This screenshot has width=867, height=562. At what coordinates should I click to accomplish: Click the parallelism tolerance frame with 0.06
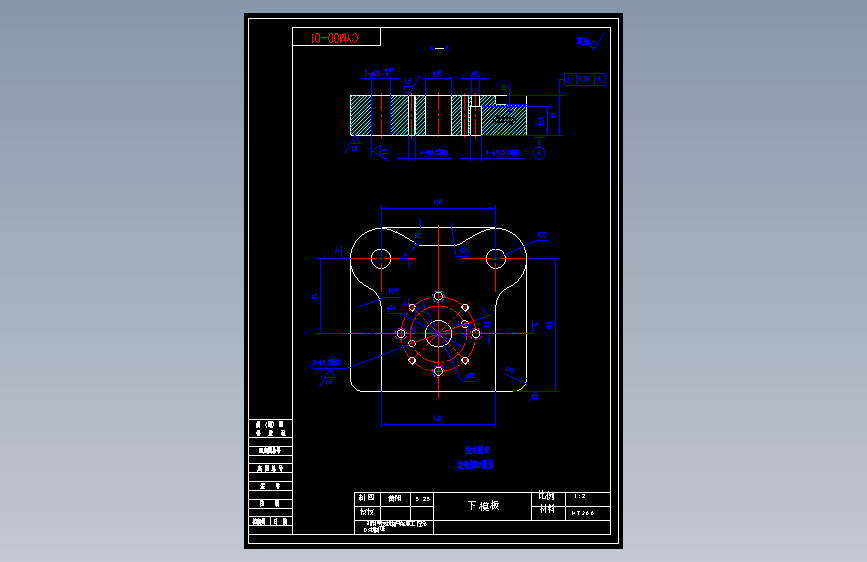tap(584, 79)
